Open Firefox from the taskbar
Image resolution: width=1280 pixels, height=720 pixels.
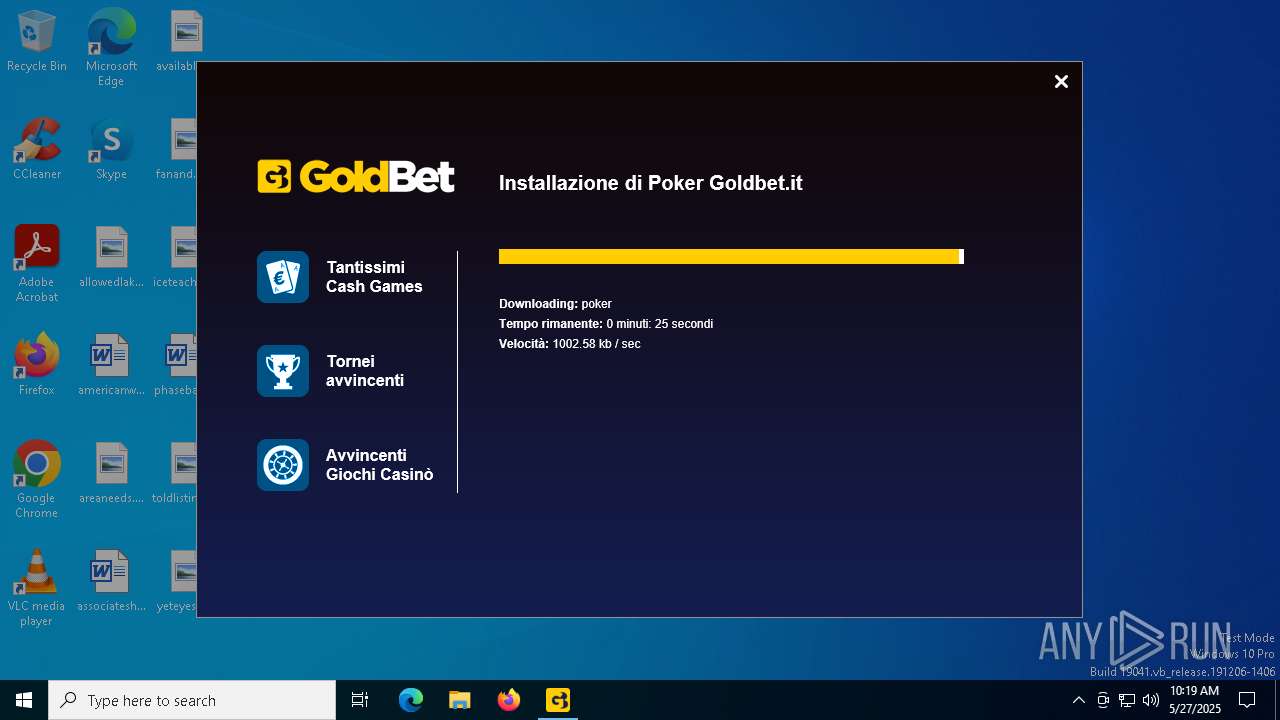(x=509, y=700)
